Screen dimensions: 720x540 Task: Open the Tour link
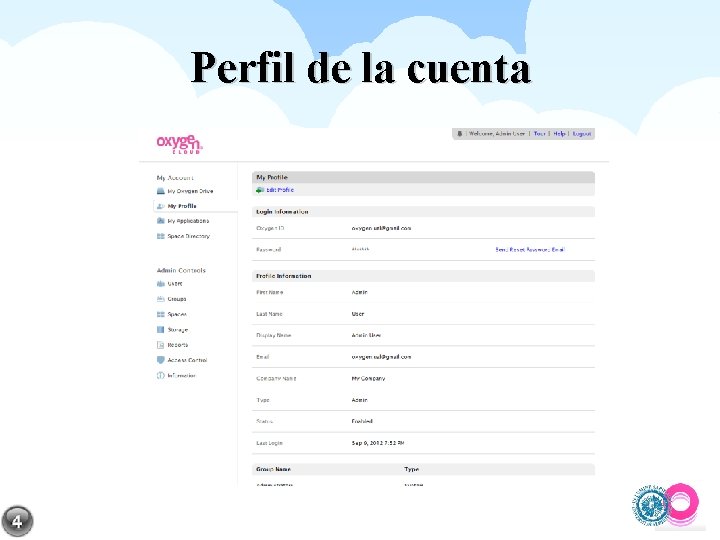pos(540,134)
